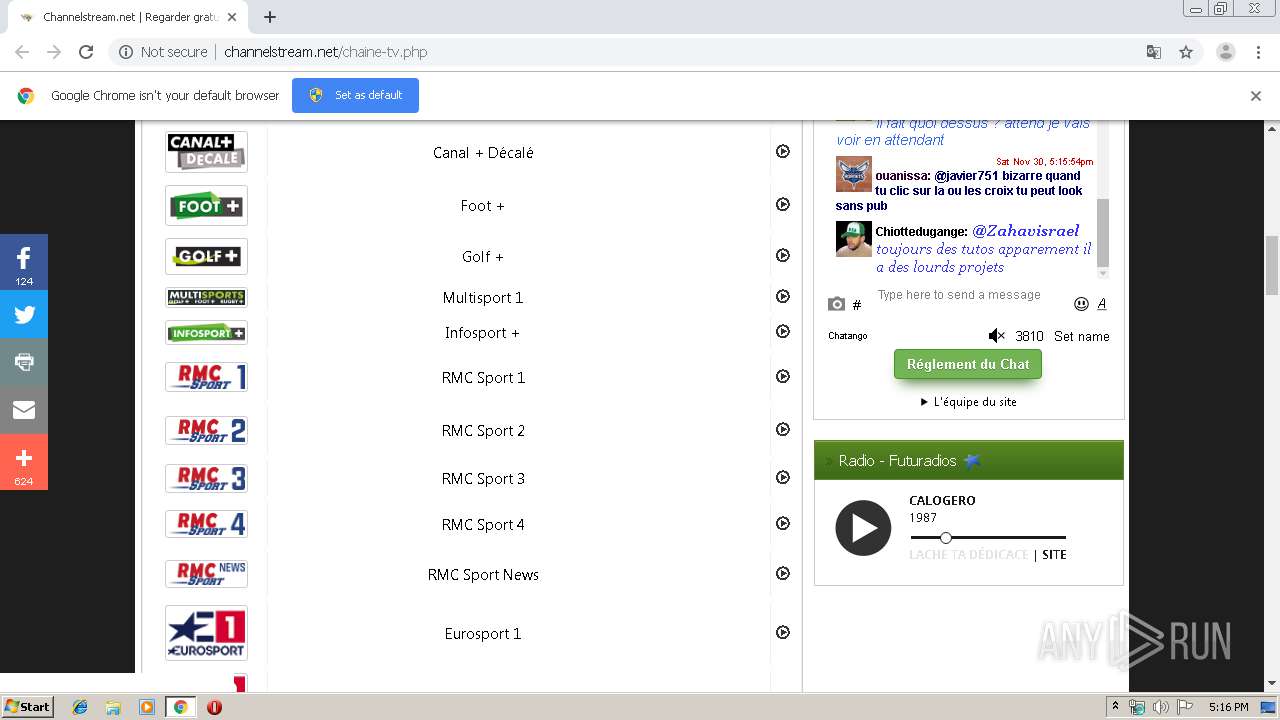Image resolution: width=1280 pixels, height=720 pixels.
Task: Expand L'équipe du site section
Action: pyautogui.click(x=968, y=402)
